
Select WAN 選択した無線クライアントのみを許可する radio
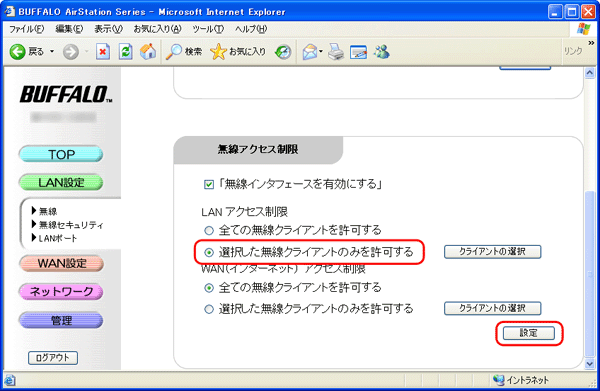(209, 309)
